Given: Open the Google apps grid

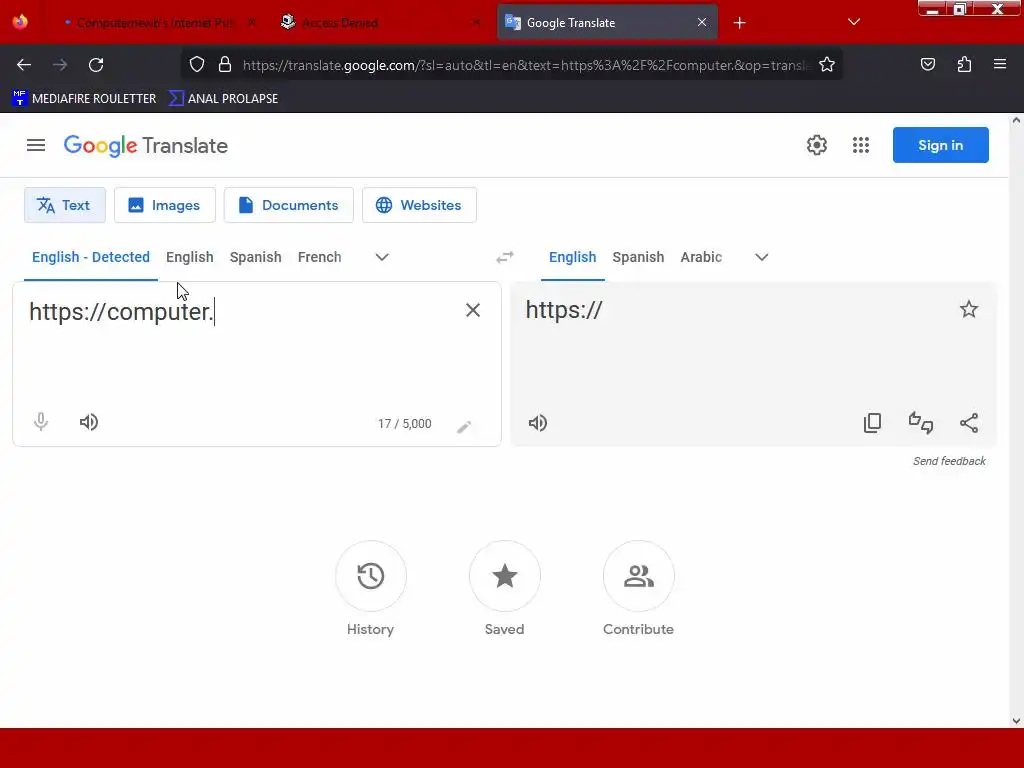Looking at the screenshot, I should (861, 145).
